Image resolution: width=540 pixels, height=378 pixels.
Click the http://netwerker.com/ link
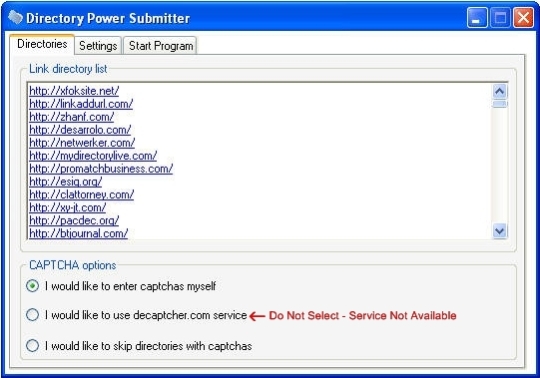(x=82, y=143)
